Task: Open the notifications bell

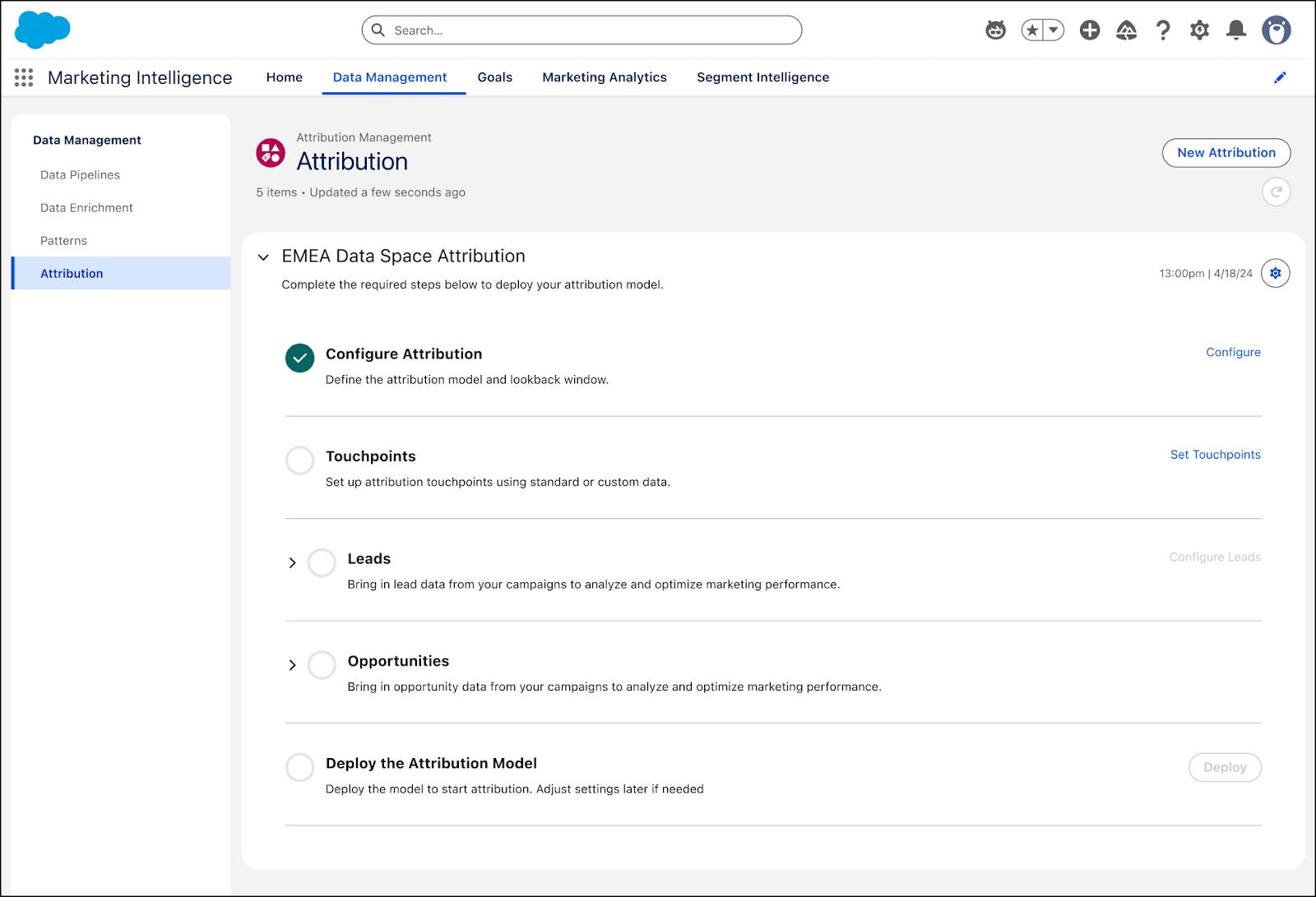Action: coord(1235,30)
